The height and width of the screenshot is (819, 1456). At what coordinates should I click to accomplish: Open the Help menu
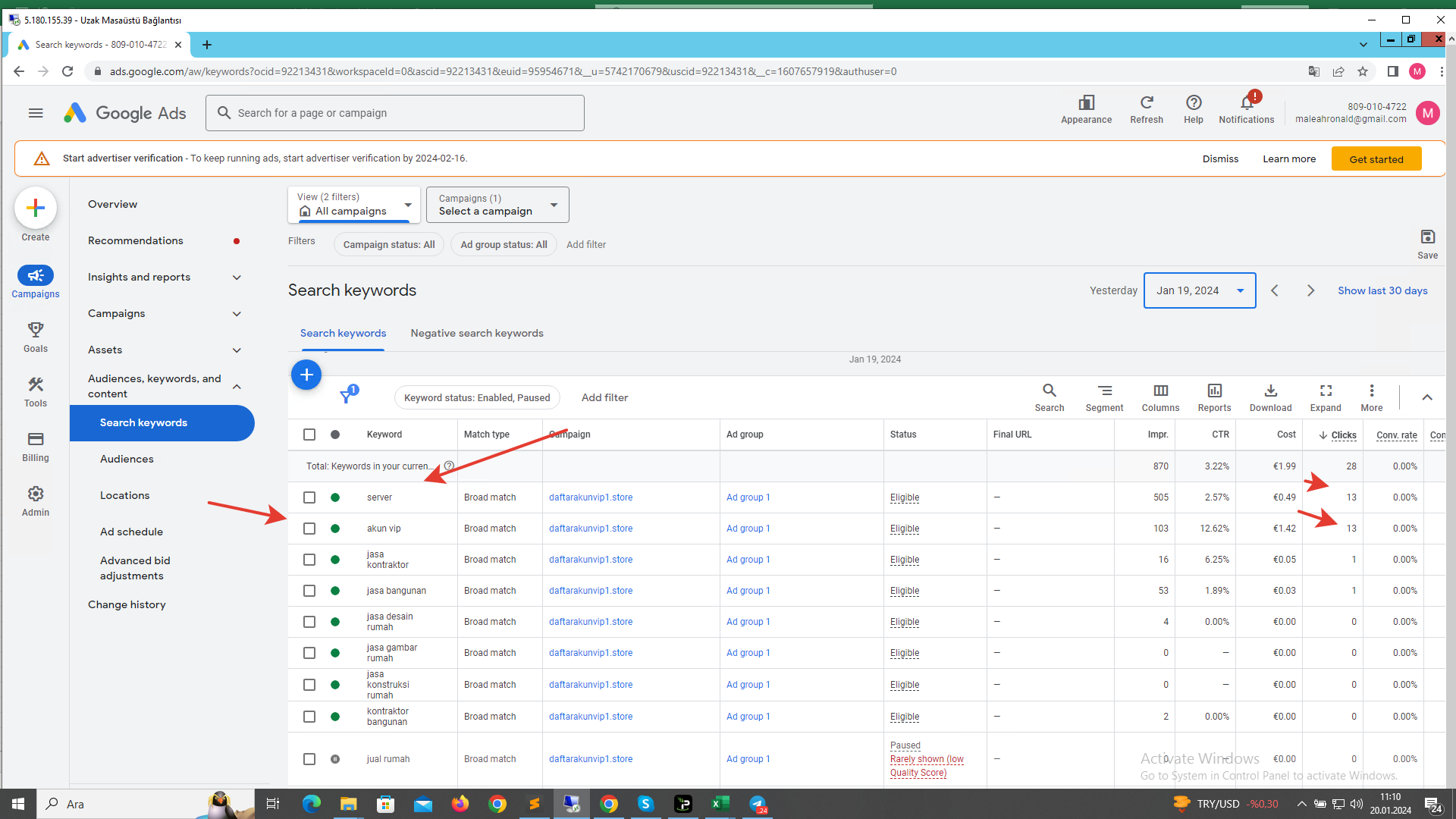[x=1194, y=110]
